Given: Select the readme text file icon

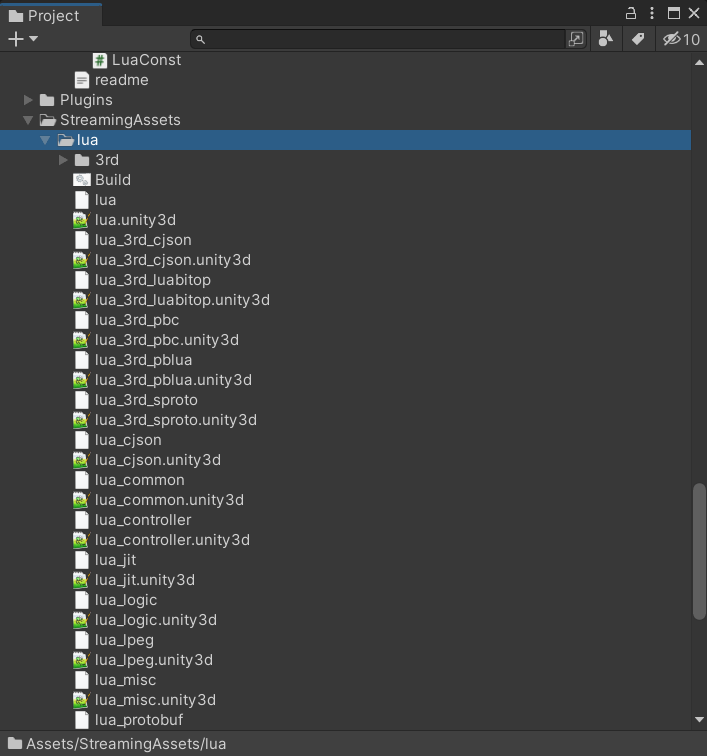Looking at the screenshot, I should tap(82, 80).
